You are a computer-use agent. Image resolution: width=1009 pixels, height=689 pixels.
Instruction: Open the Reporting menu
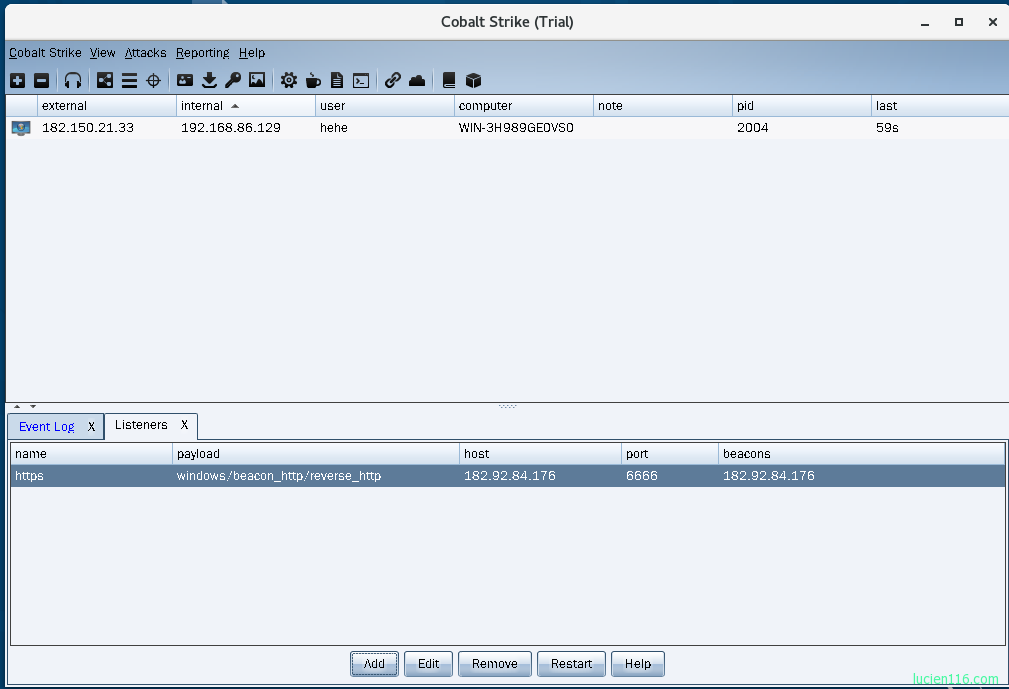[x=203, y=53]
